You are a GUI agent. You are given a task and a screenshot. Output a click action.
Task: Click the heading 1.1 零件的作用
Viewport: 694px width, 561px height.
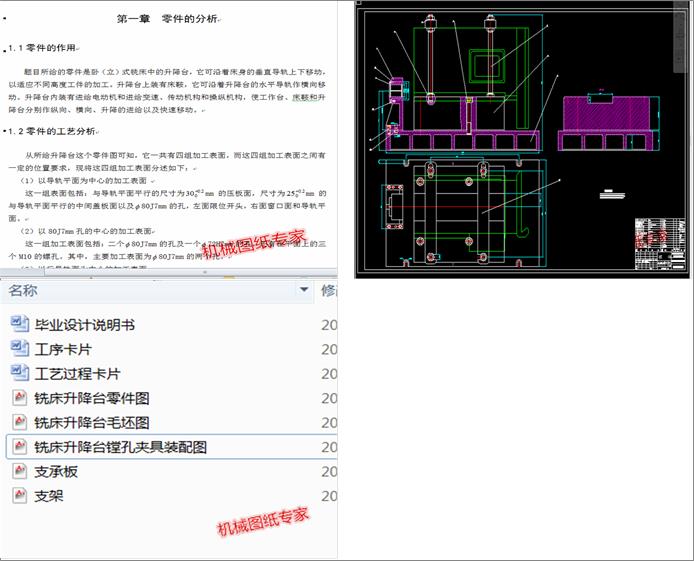pyautogui.click(x=42, y=48)
